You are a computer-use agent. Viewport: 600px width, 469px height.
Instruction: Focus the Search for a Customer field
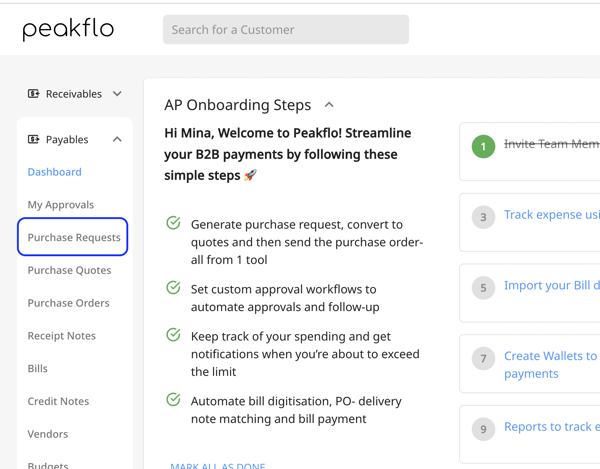pyautogui.click(x=286, y=29)
